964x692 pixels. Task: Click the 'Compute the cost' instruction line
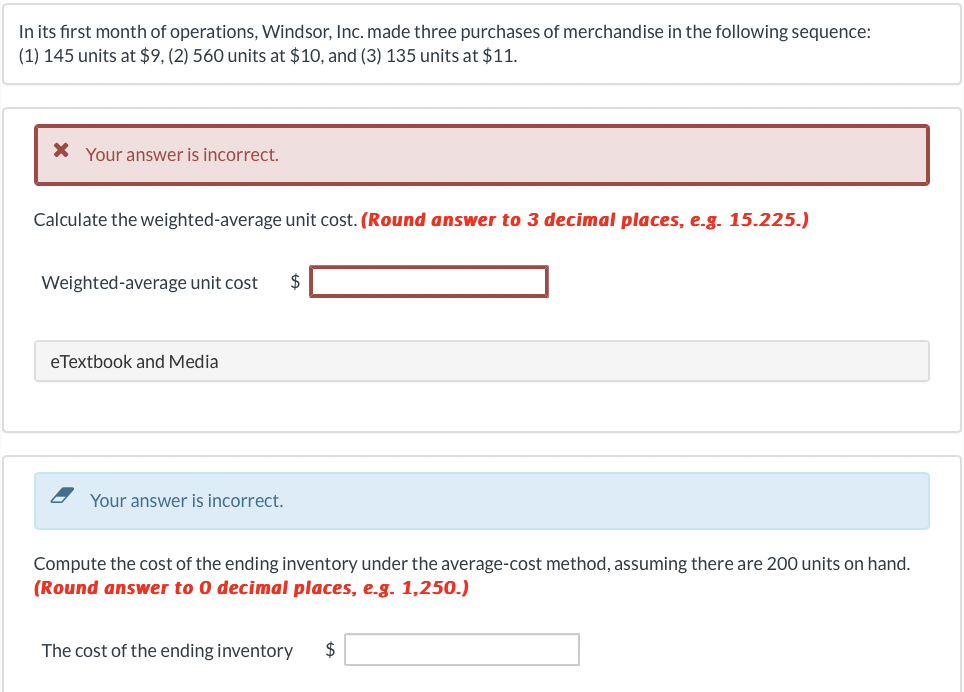point(472,563)
